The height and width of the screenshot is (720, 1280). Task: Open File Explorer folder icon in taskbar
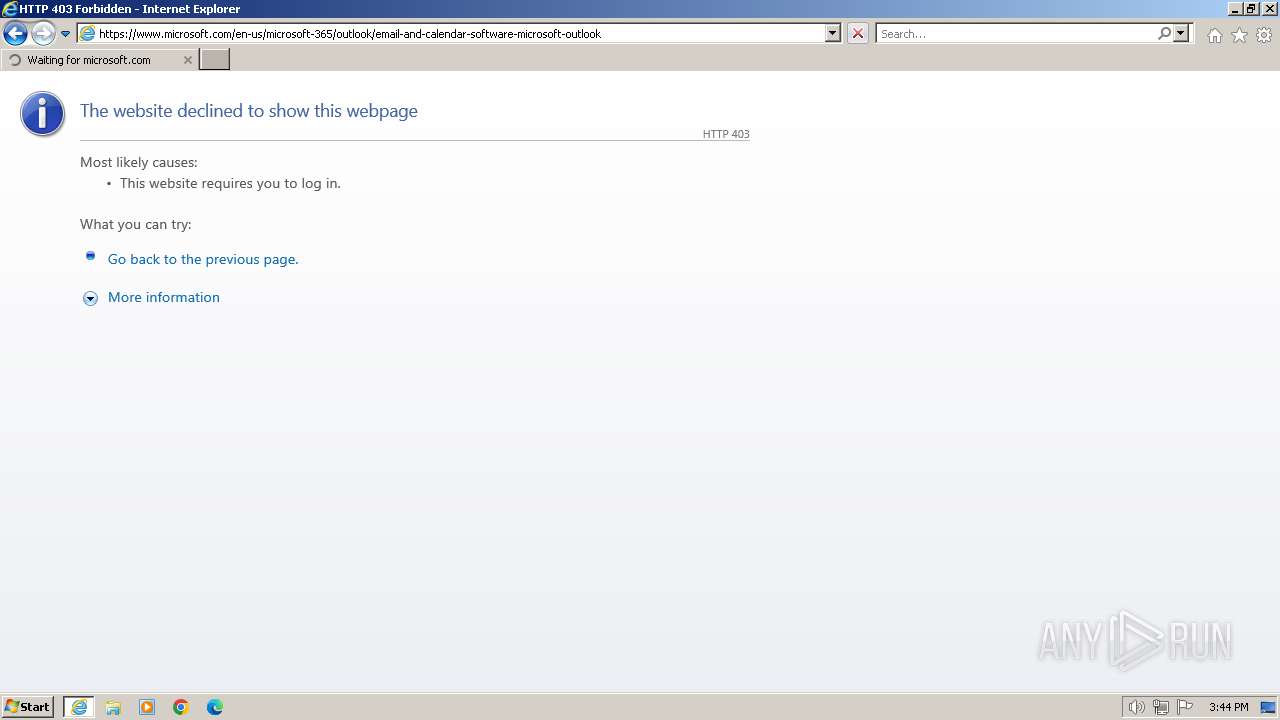pyautogui.click(x=113, y=707)
